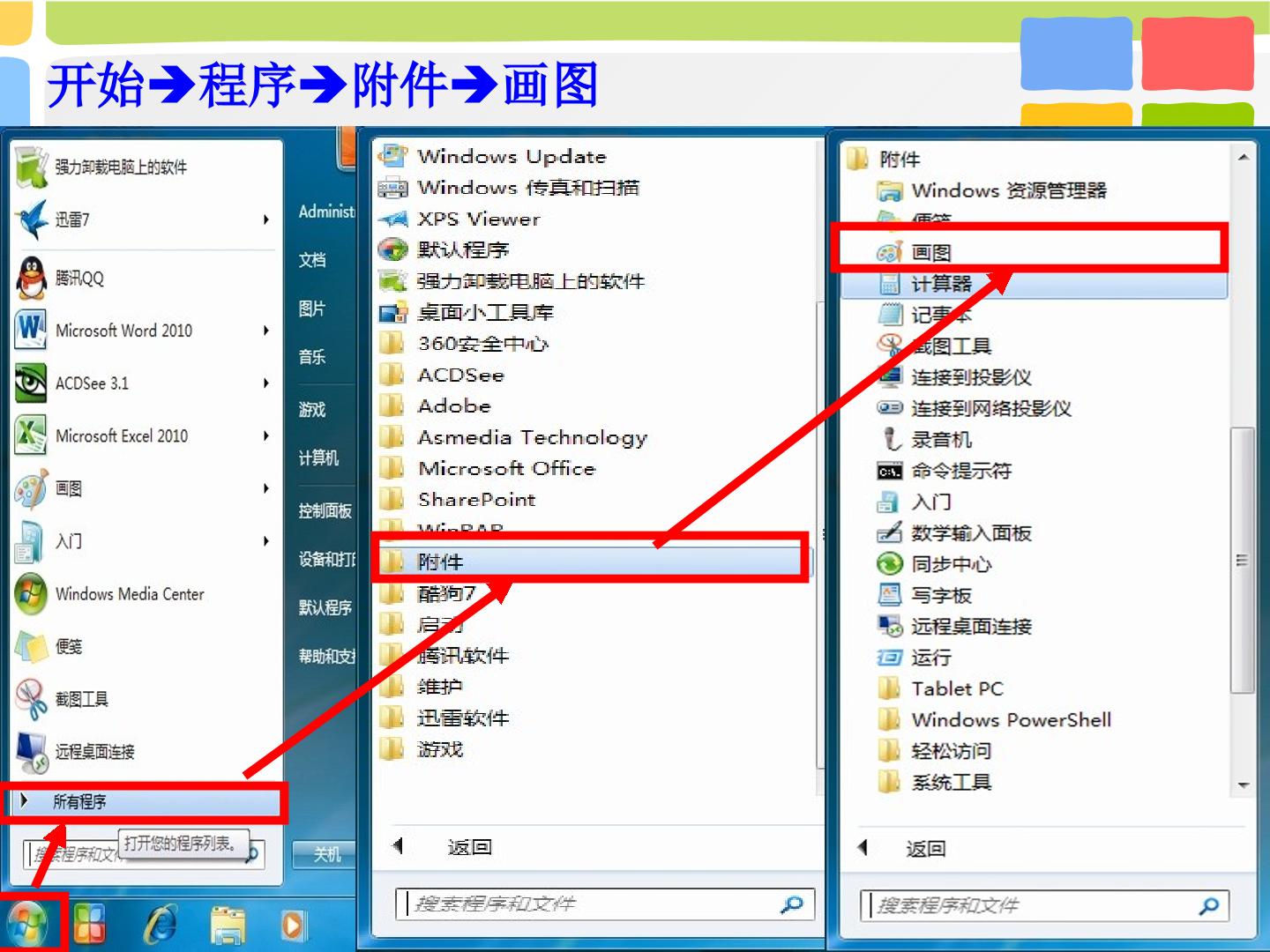Open XPS Viewer icon

[392, 219]
